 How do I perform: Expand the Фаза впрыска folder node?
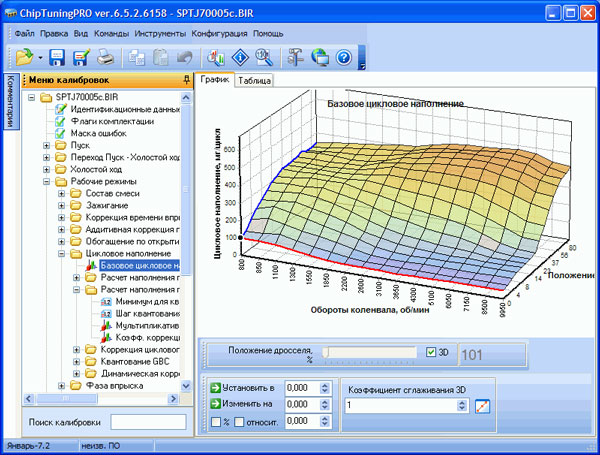pyautogui.click(x=61, y=385)
